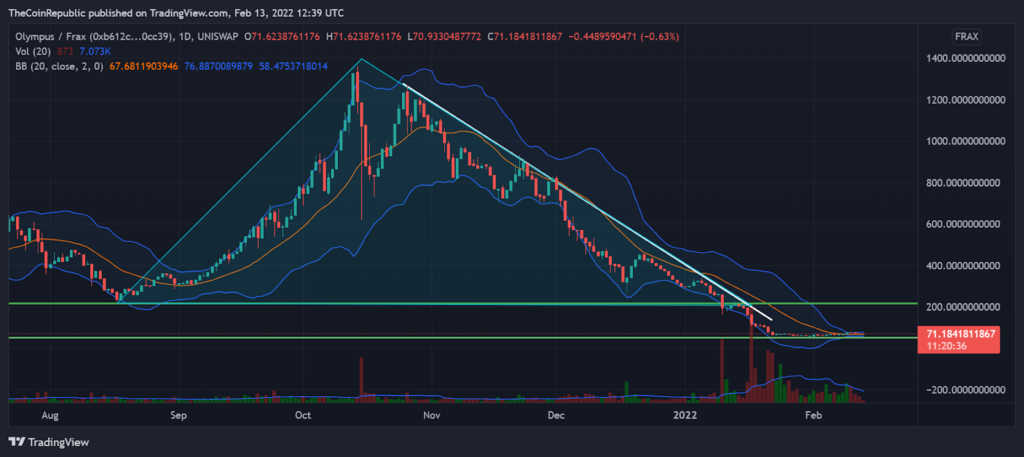The height and width of the screenshot is (457, 1024).
Task: Click the Dec label on the time axis
Action: pyautogui.click(x=556, y=415)
